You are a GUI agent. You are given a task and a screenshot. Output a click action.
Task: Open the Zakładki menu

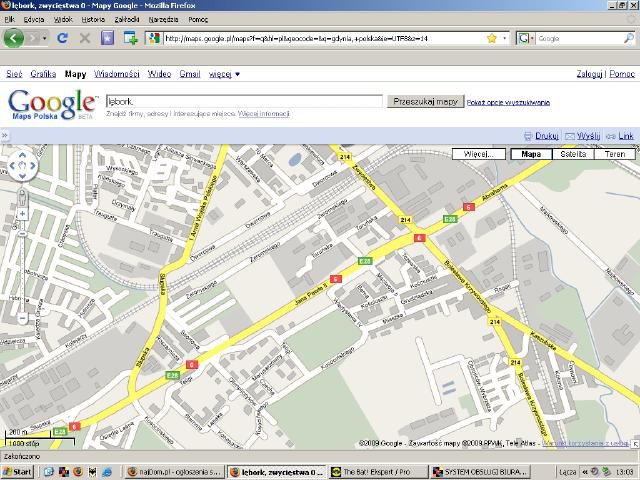tap(127, 19)
